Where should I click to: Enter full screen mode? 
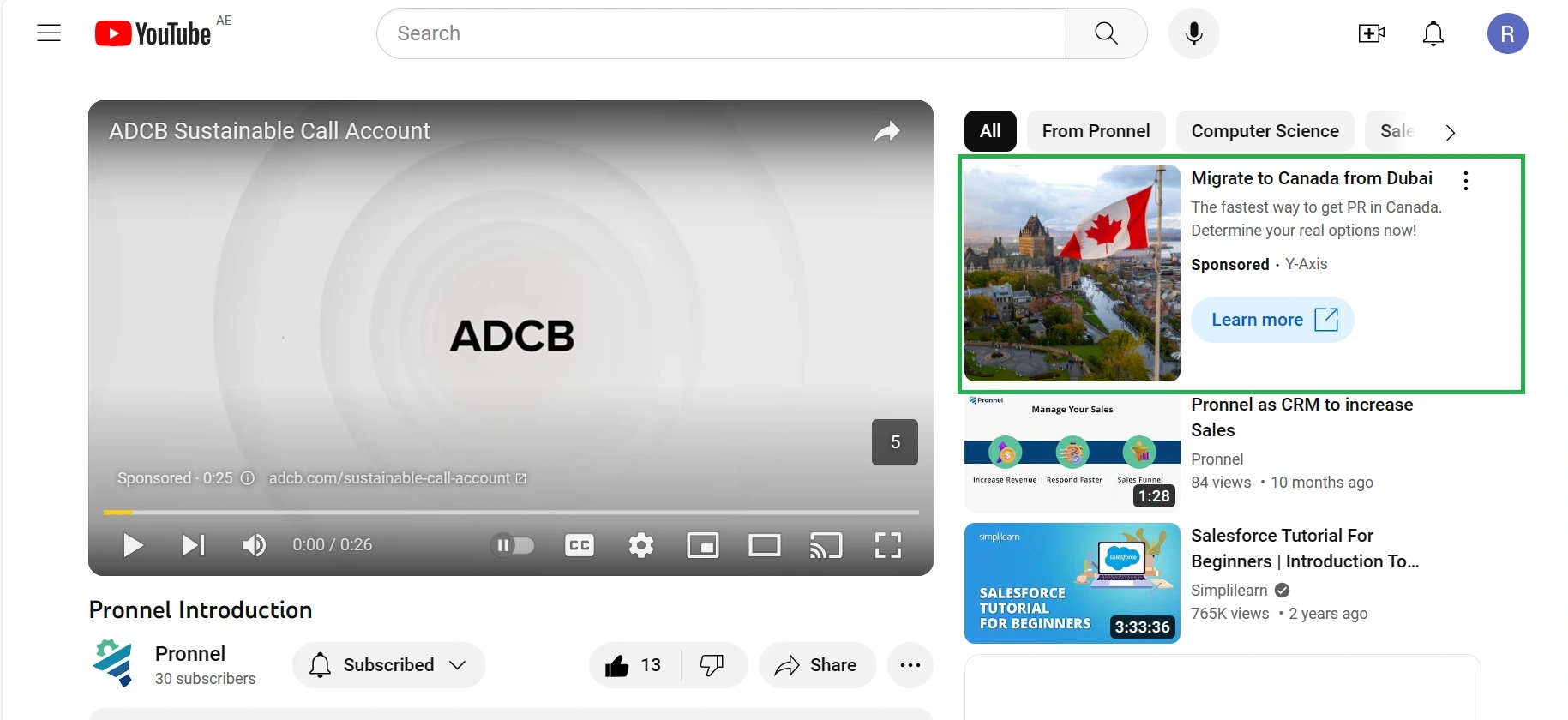(888, 545)
